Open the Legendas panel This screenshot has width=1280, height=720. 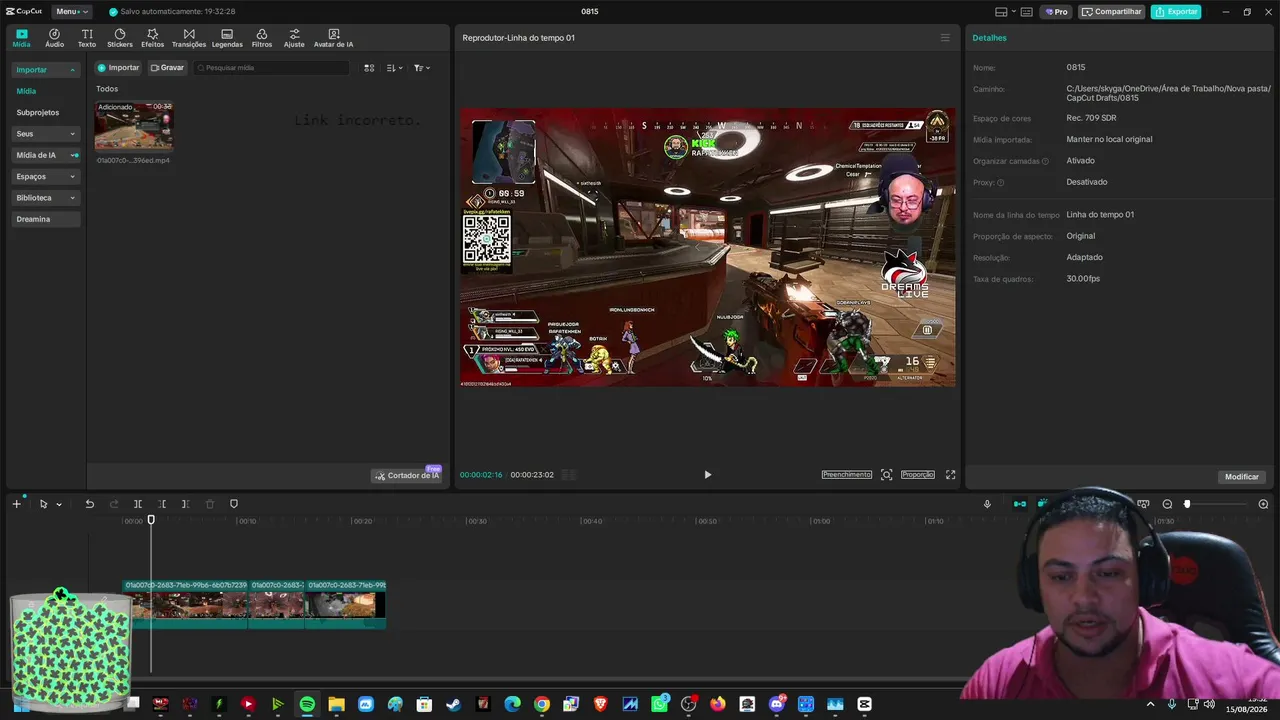(x=227, y=38)
